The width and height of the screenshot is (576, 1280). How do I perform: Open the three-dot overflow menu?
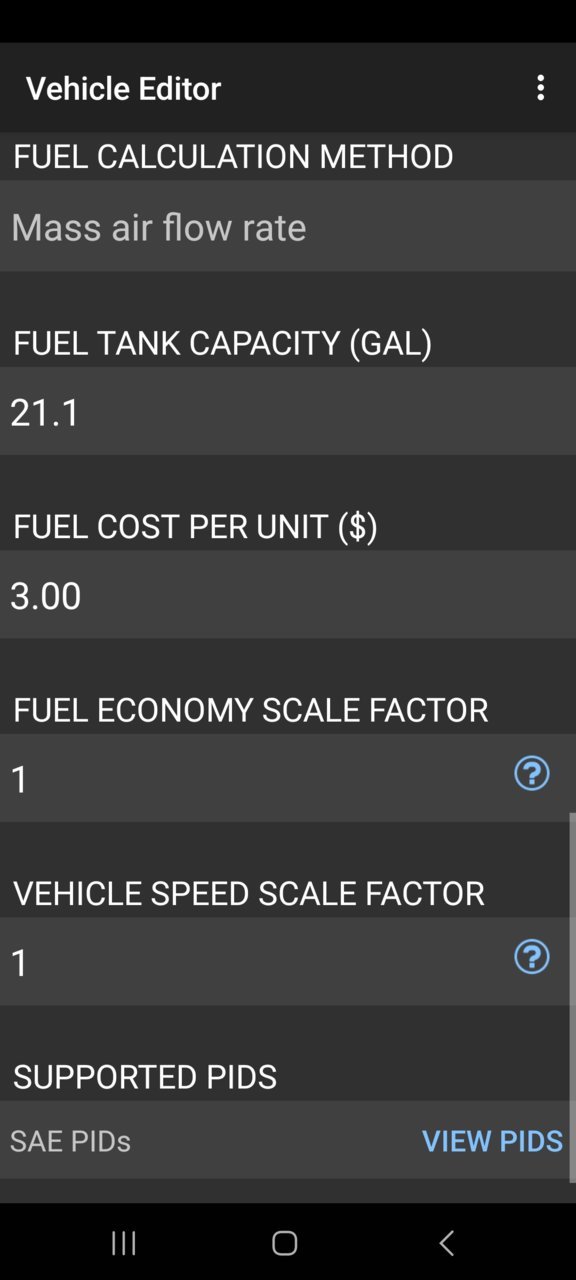[x=540, y=88]
